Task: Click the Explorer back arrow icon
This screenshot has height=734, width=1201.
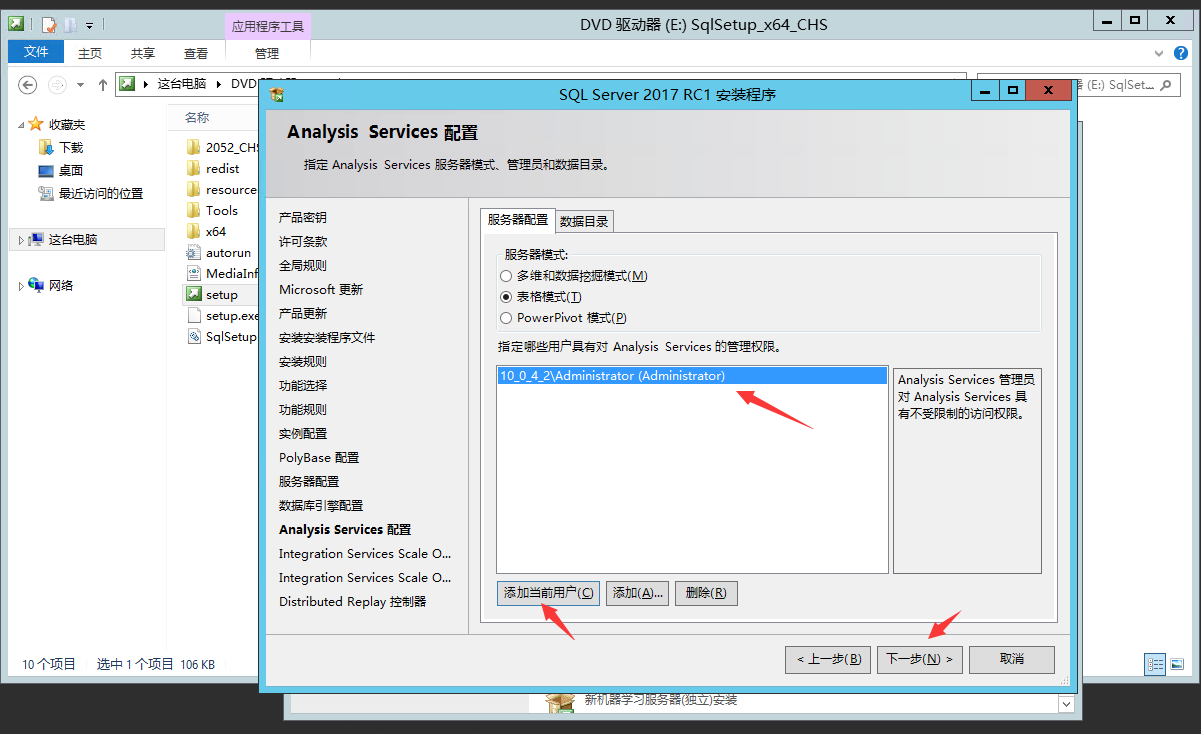Action: tap(28, 85)
